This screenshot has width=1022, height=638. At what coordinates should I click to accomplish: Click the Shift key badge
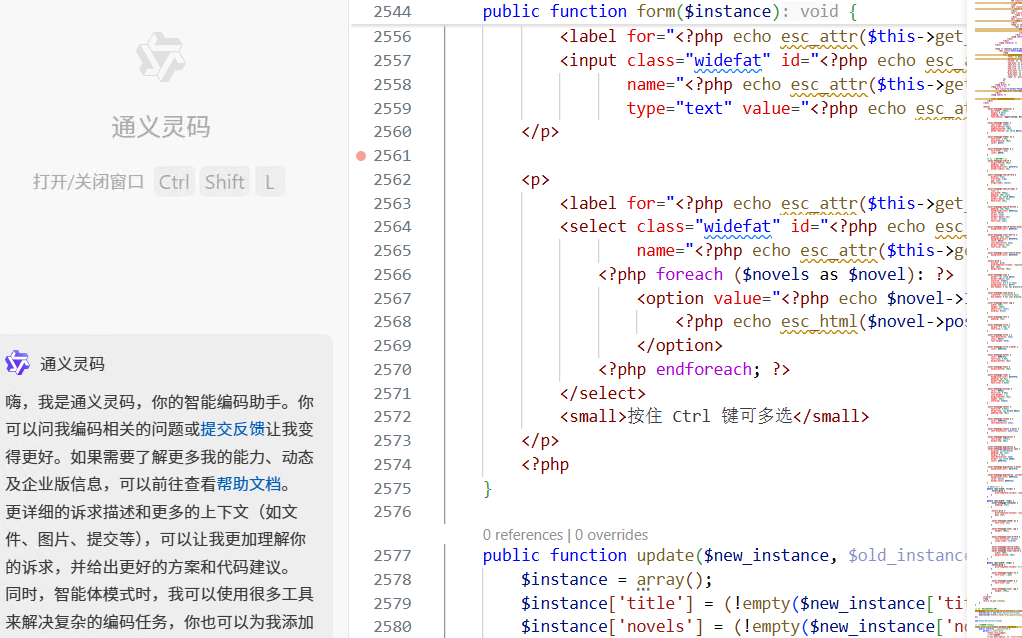[224, 182]
